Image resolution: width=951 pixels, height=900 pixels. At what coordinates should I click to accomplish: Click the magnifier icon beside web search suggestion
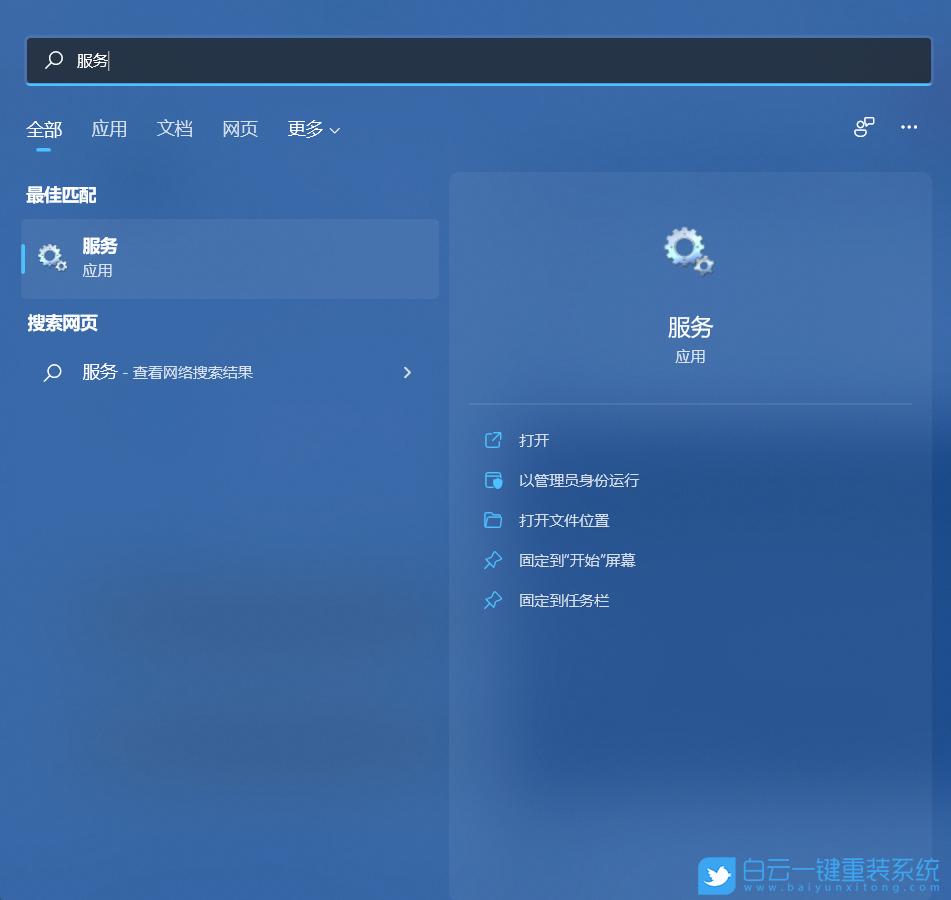(x=53, y=372)
